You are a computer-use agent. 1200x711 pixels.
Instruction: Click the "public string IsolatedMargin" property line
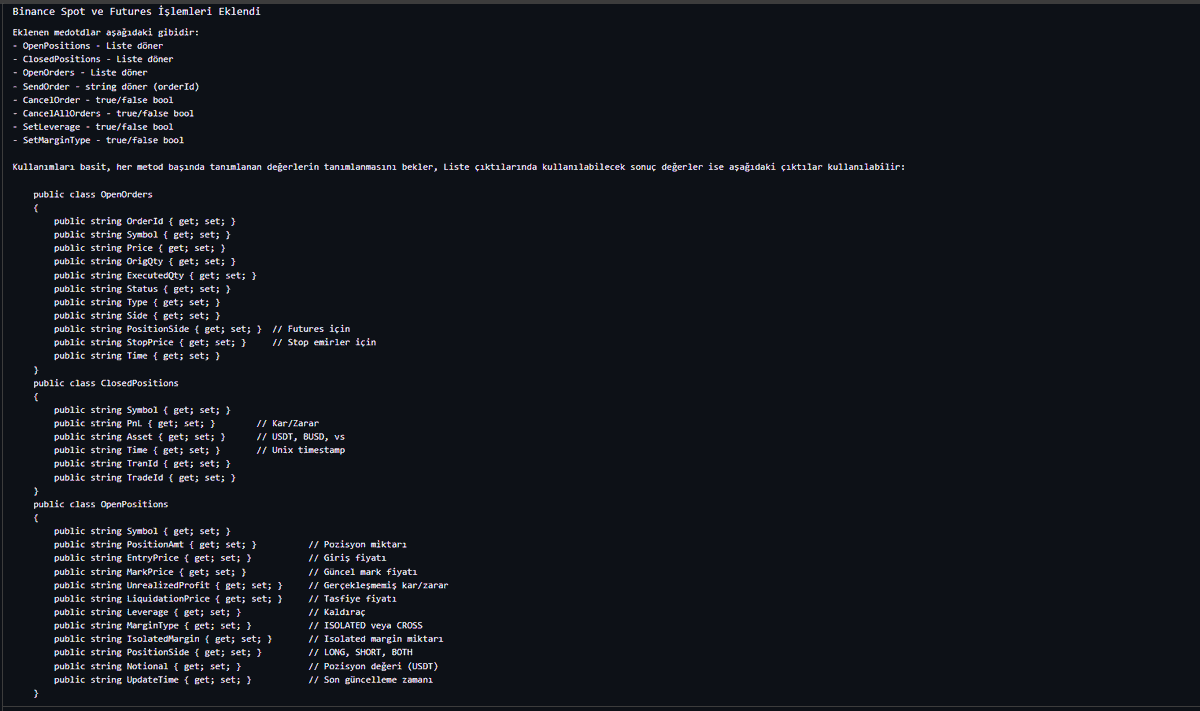tap(163, 639)
